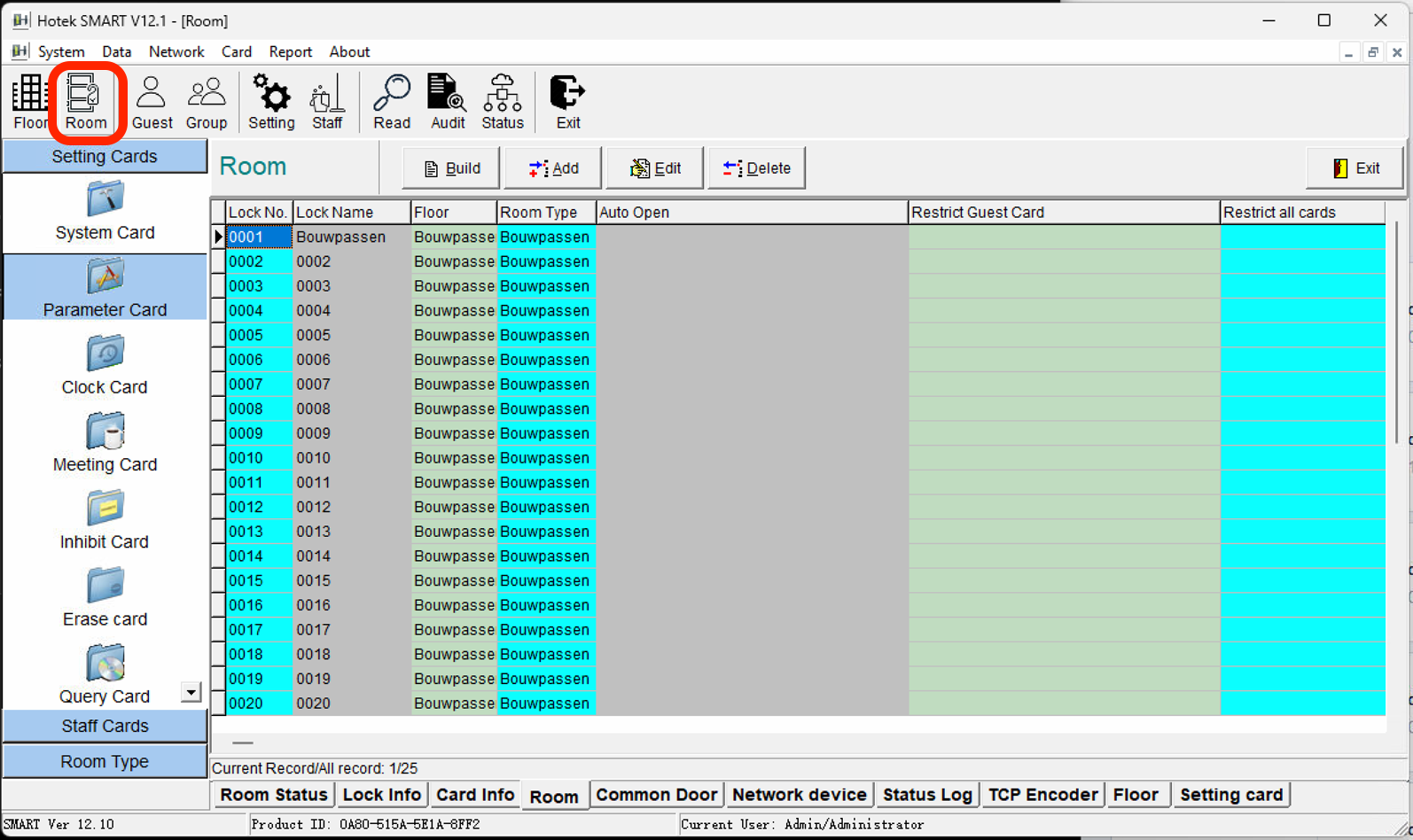This screenshot has width=1413, height=840.
Task: Minimize the inner MDI child window
Action: click(1348, 52)
